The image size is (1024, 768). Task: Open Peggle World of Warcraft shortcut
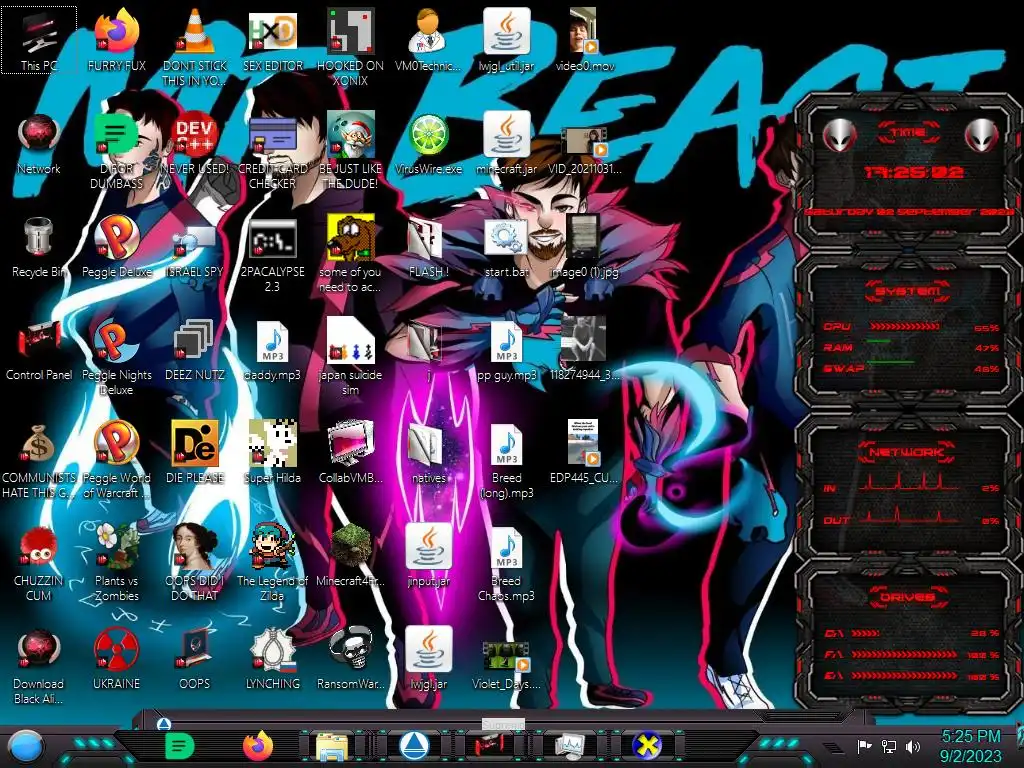pyautogui.click(x=116, y=460)
